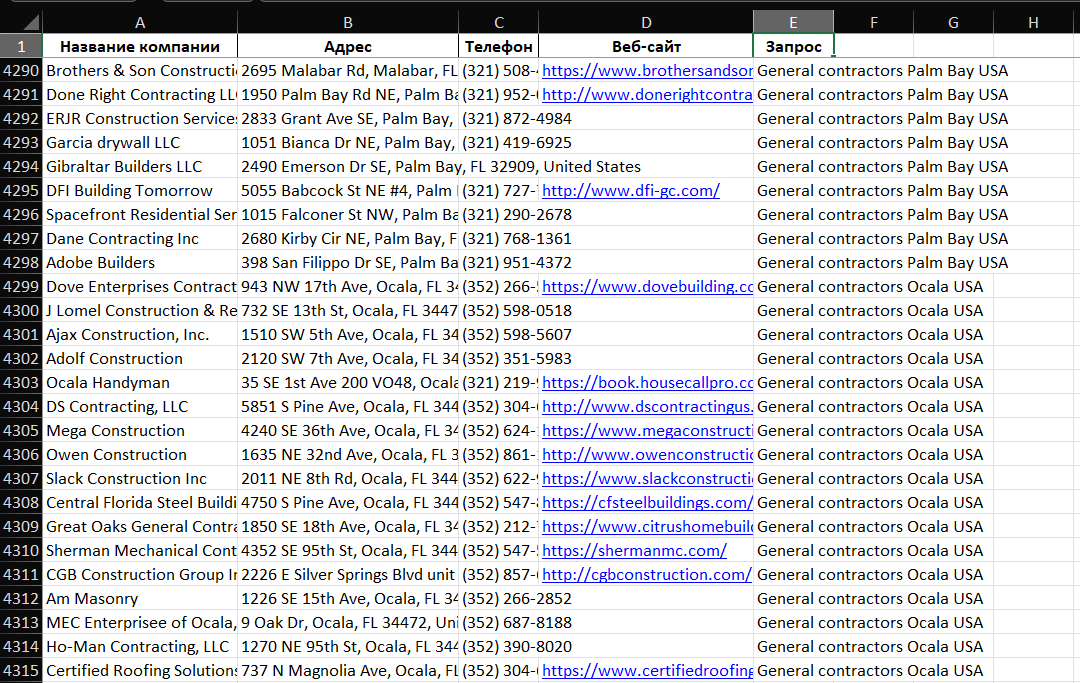Select column B header
1080x683 pixels.
pos(348,23)
